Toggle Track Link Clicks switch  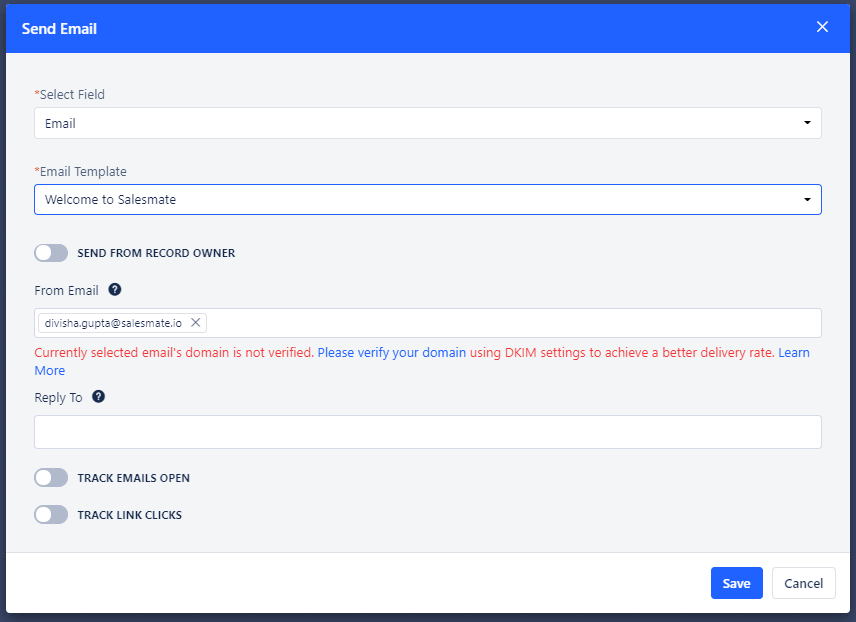[51, 514]
